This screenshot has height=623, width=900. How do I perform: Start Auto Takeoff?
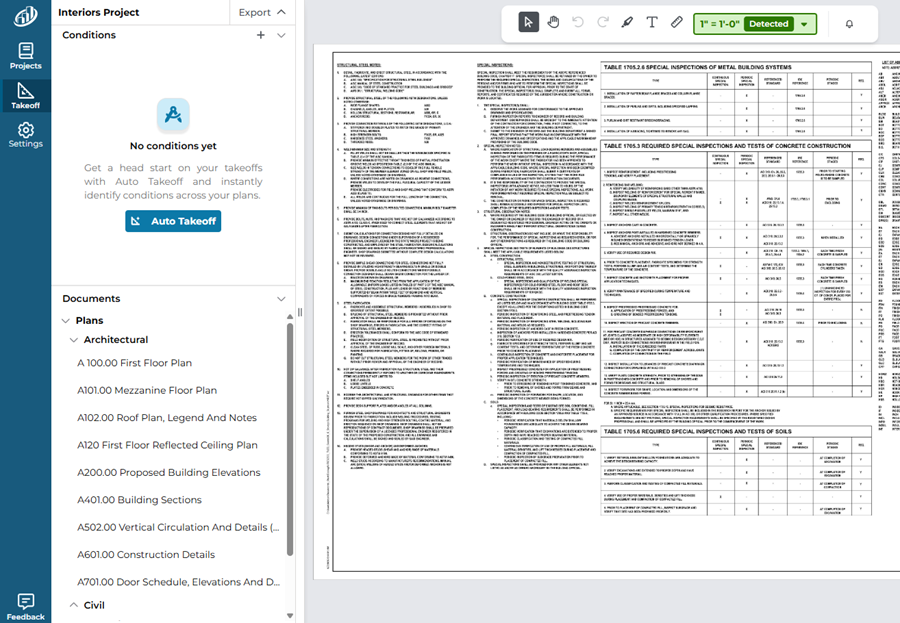click(173, 221)
